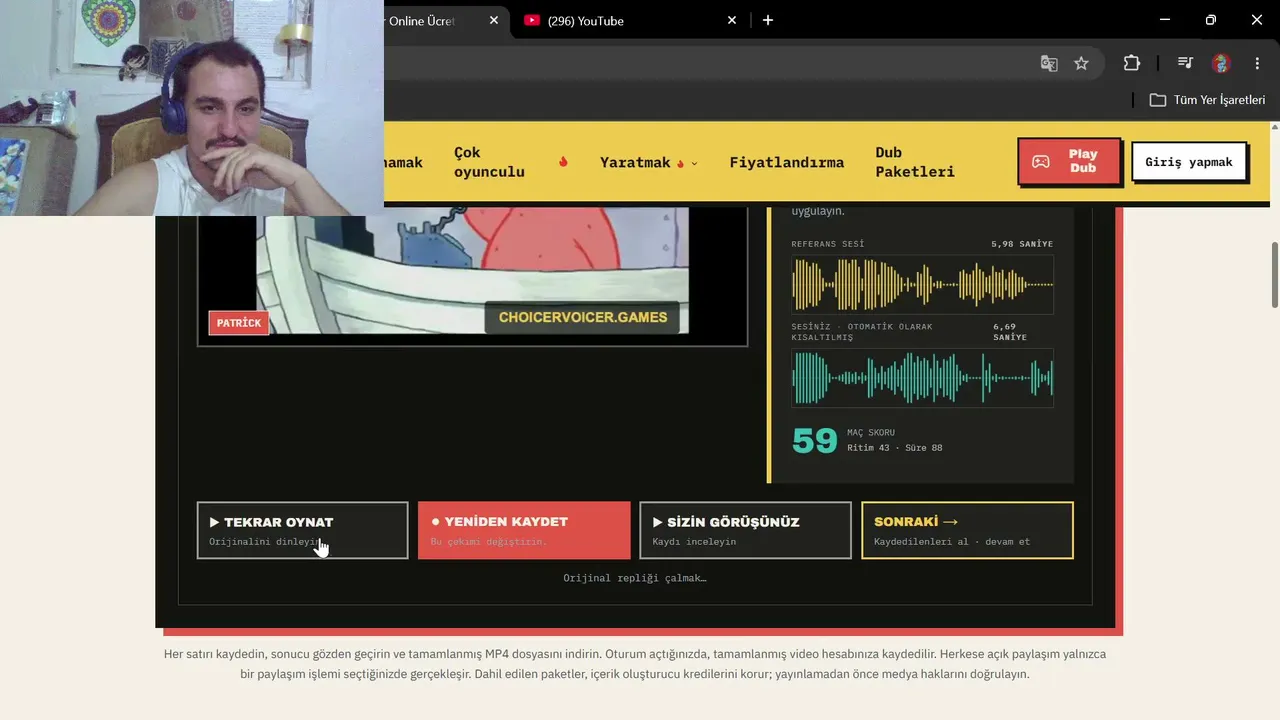Open the Google Translate page icon
The image size is (1280, 720).
[1049, 63]
